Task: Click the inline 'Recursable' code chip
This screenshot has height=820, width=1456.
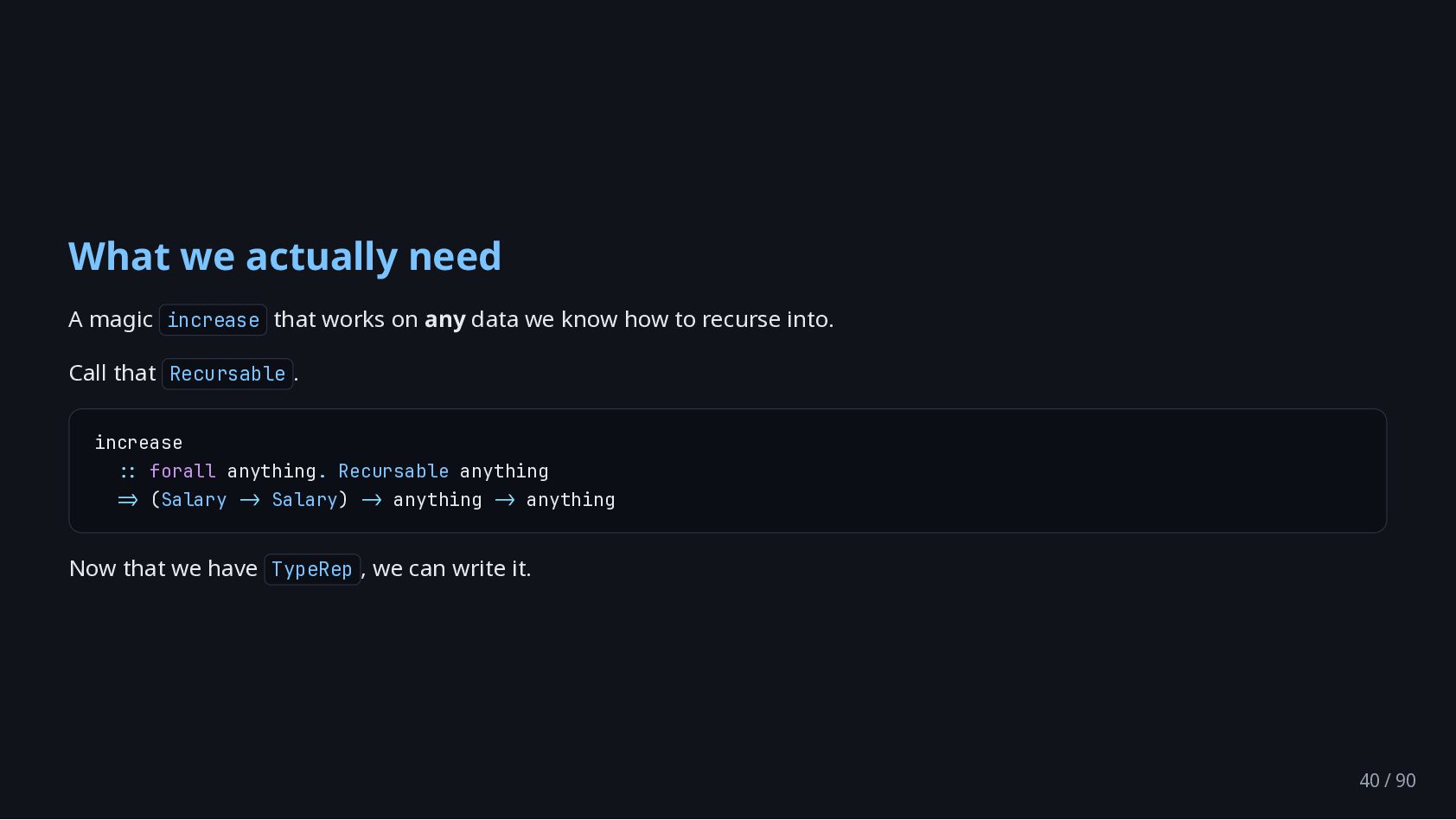Action: pos(227,374)
